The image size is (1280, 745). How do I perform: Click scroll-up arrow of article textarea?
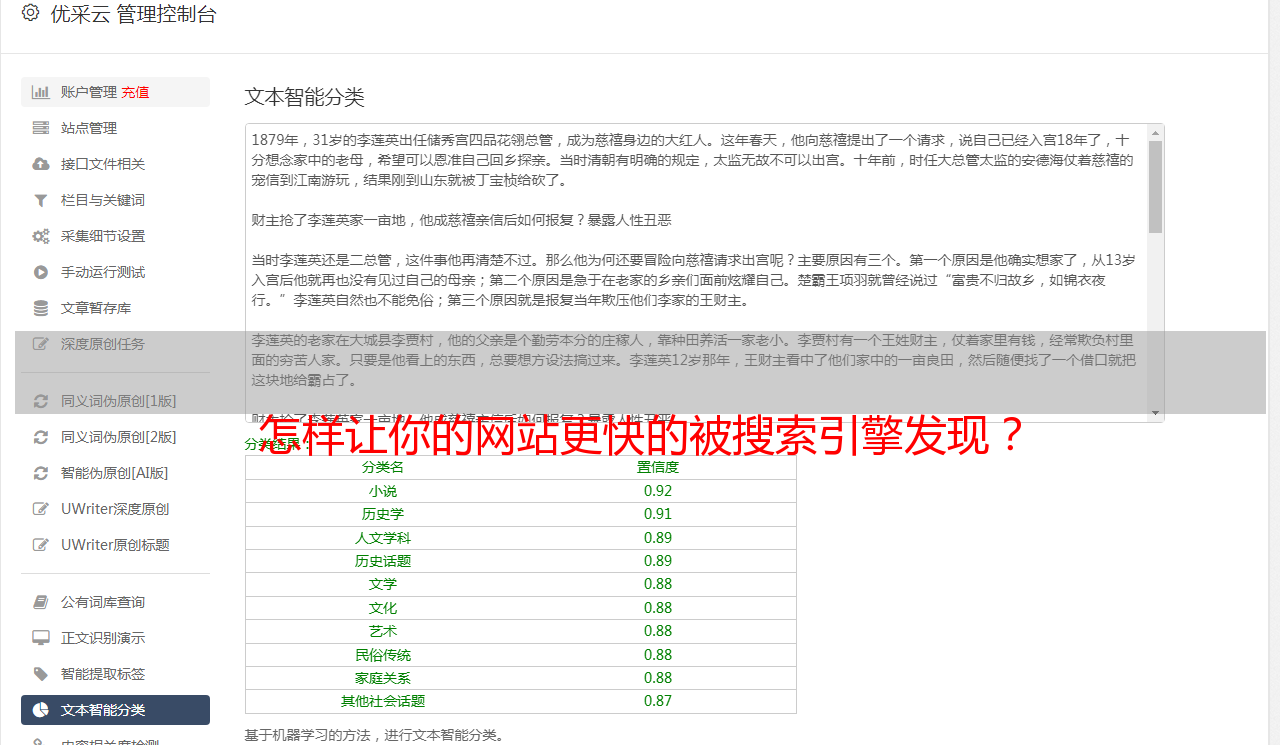click(x=1156, y=133)
